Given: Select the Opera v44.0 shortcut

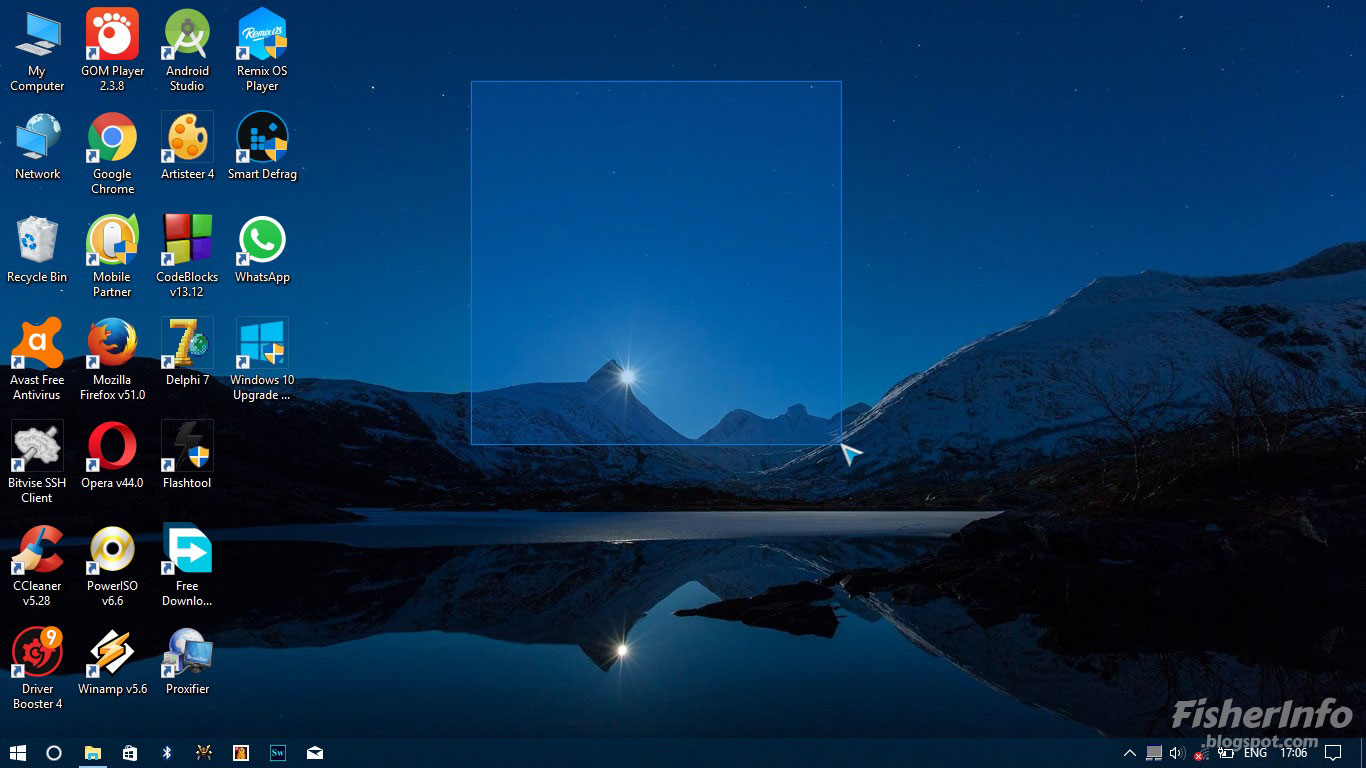Looking at the screenshot, I should 112,455.
